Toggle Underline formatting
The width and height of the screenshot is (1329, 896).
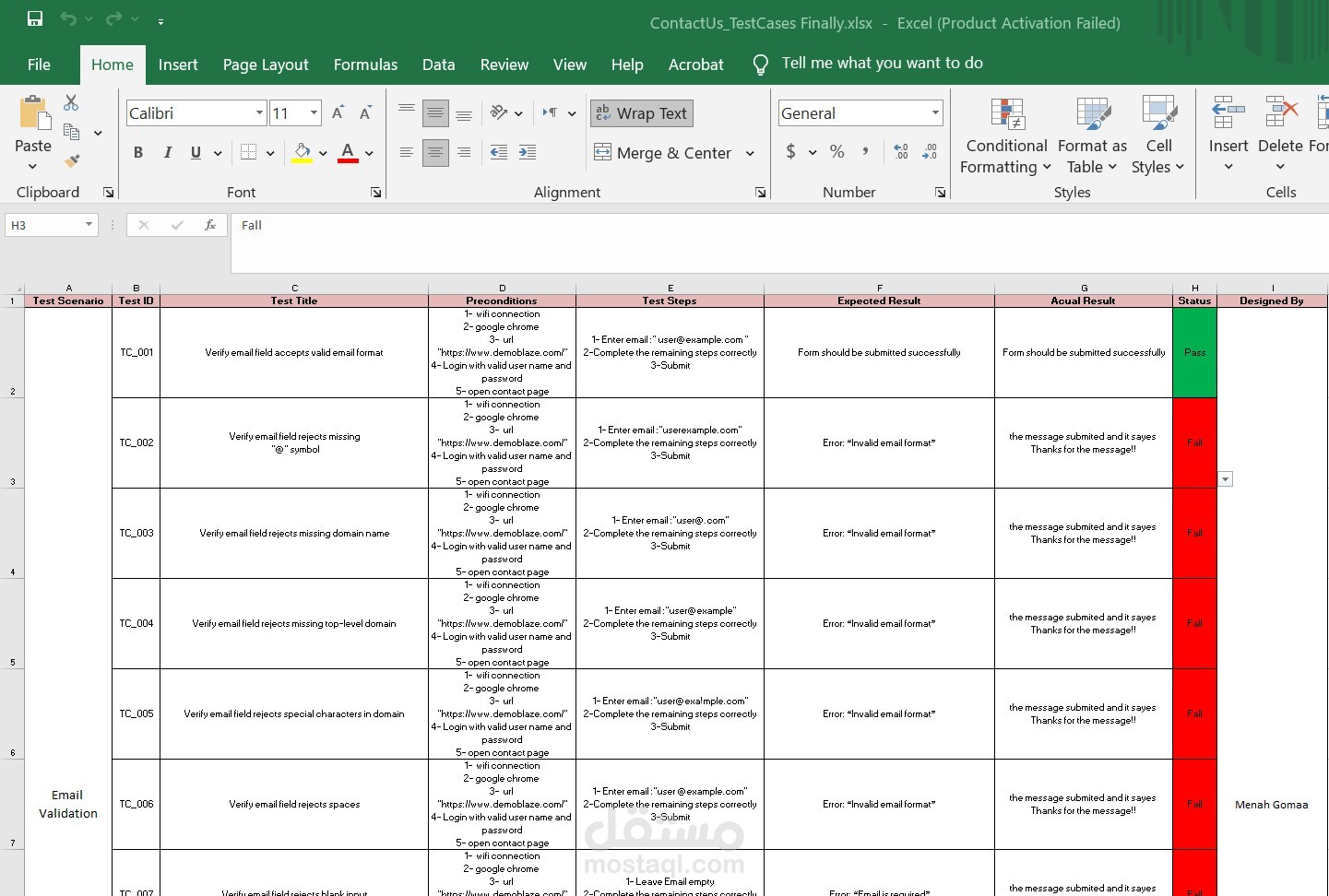[196, 152]
